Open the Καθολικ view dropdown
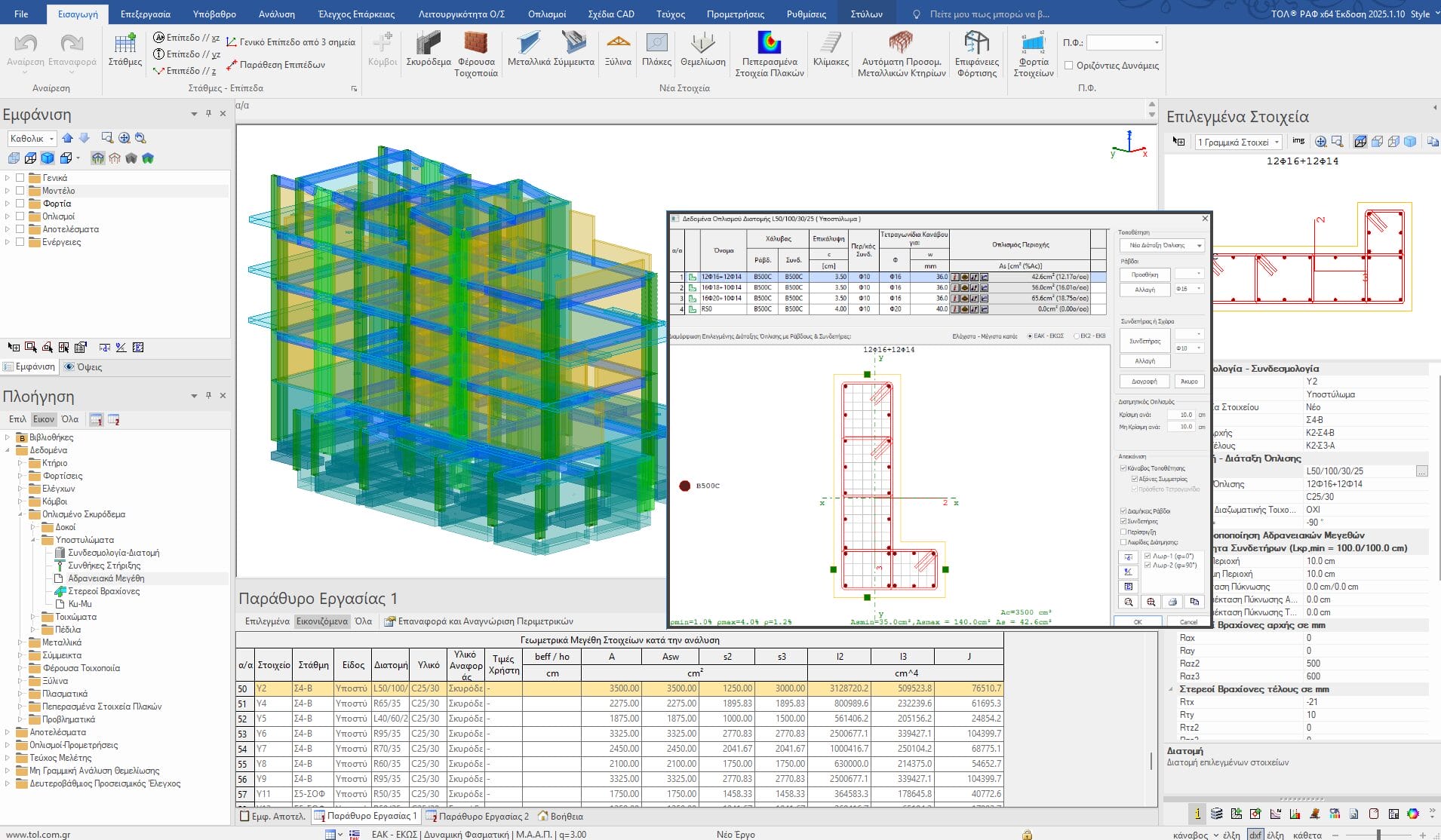 tap(32, 139)
